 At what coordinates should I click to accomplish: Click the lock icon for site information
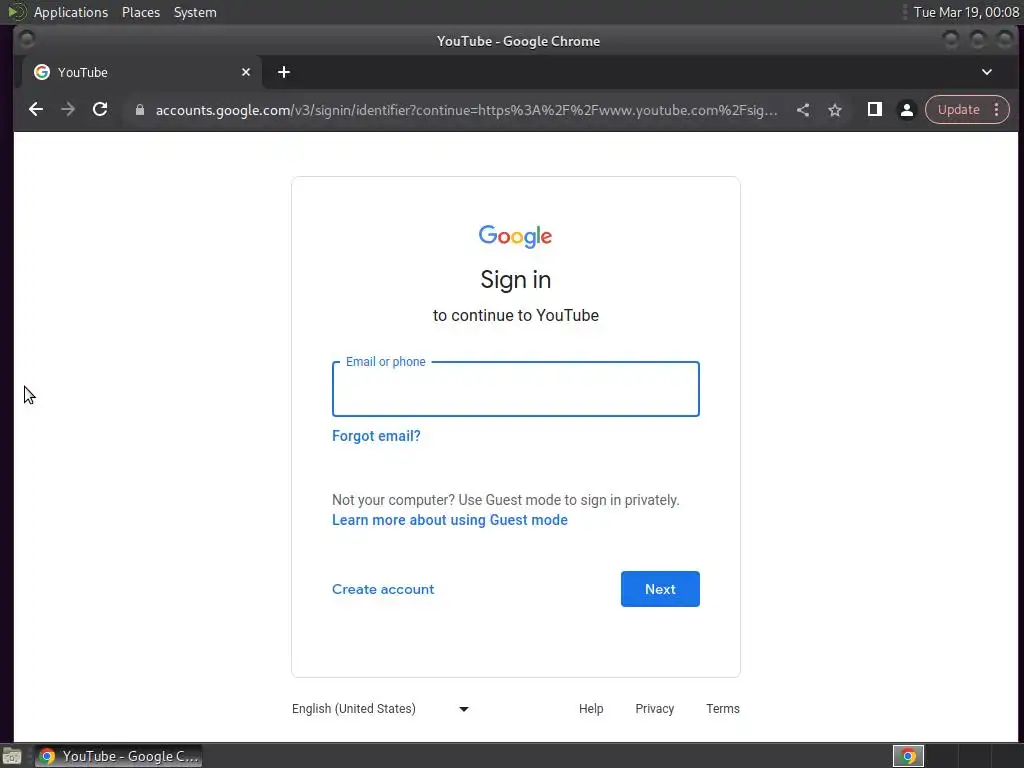140,110
